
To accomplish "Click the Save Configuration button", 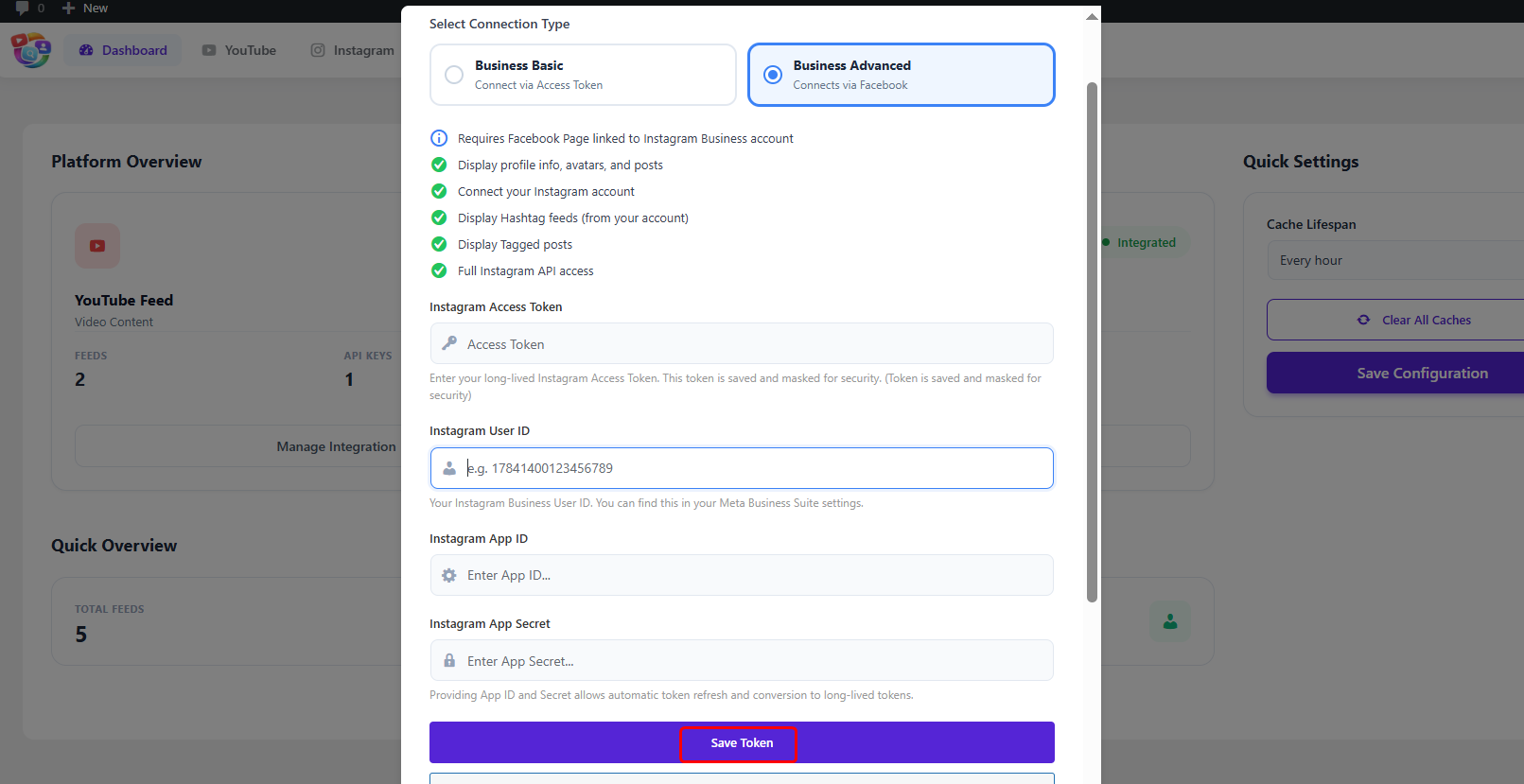I will tap(1421, 373).
